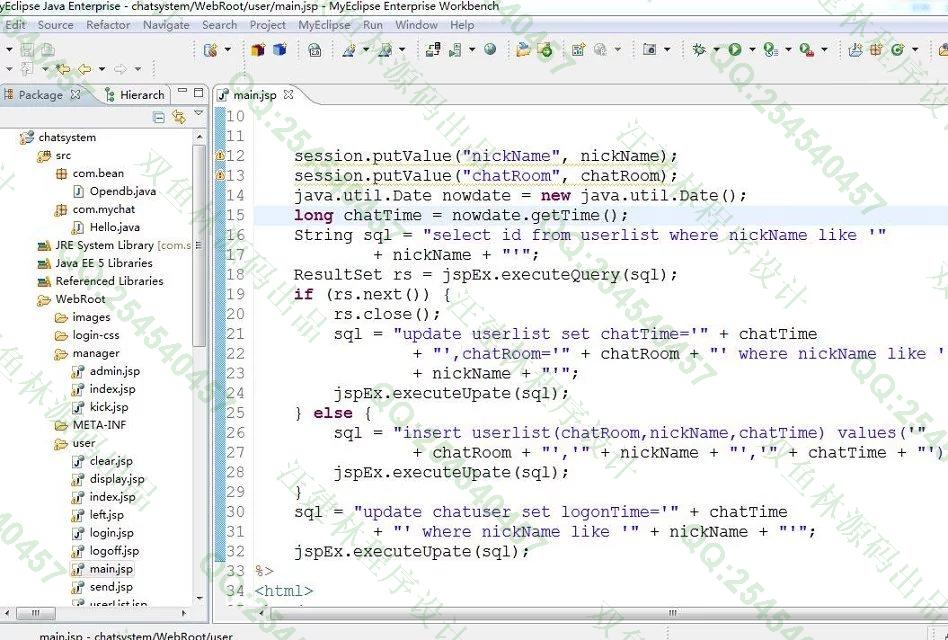Minimize the Package Explorer panel

coord(180,94)
